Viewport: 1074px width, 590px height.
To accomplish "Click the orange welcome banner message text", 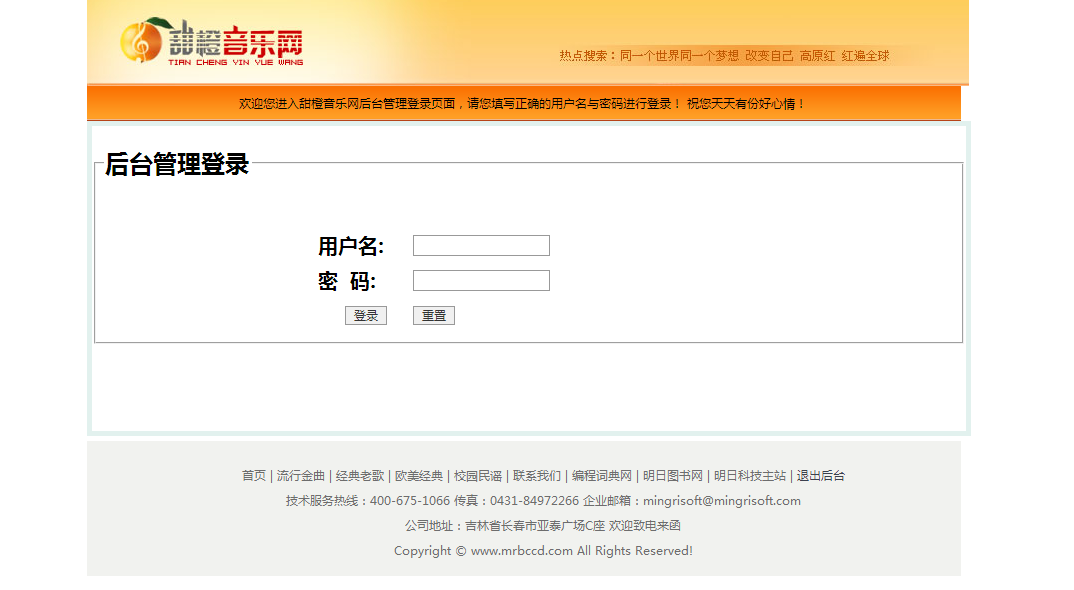I will click(x=523, y=103).
